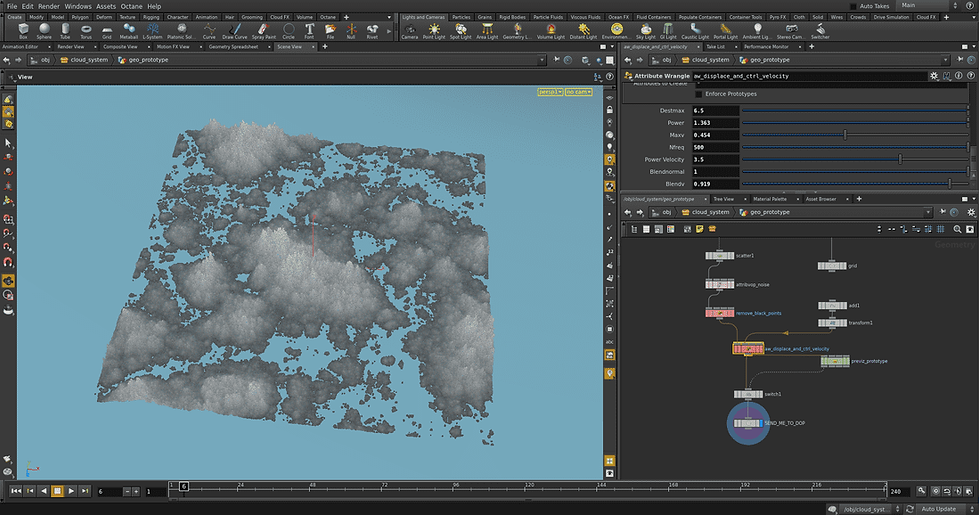This screenshot has height=515, width=979.
Task: Toggle the pin on the scene view pane
Action: (x=556, y=60)
